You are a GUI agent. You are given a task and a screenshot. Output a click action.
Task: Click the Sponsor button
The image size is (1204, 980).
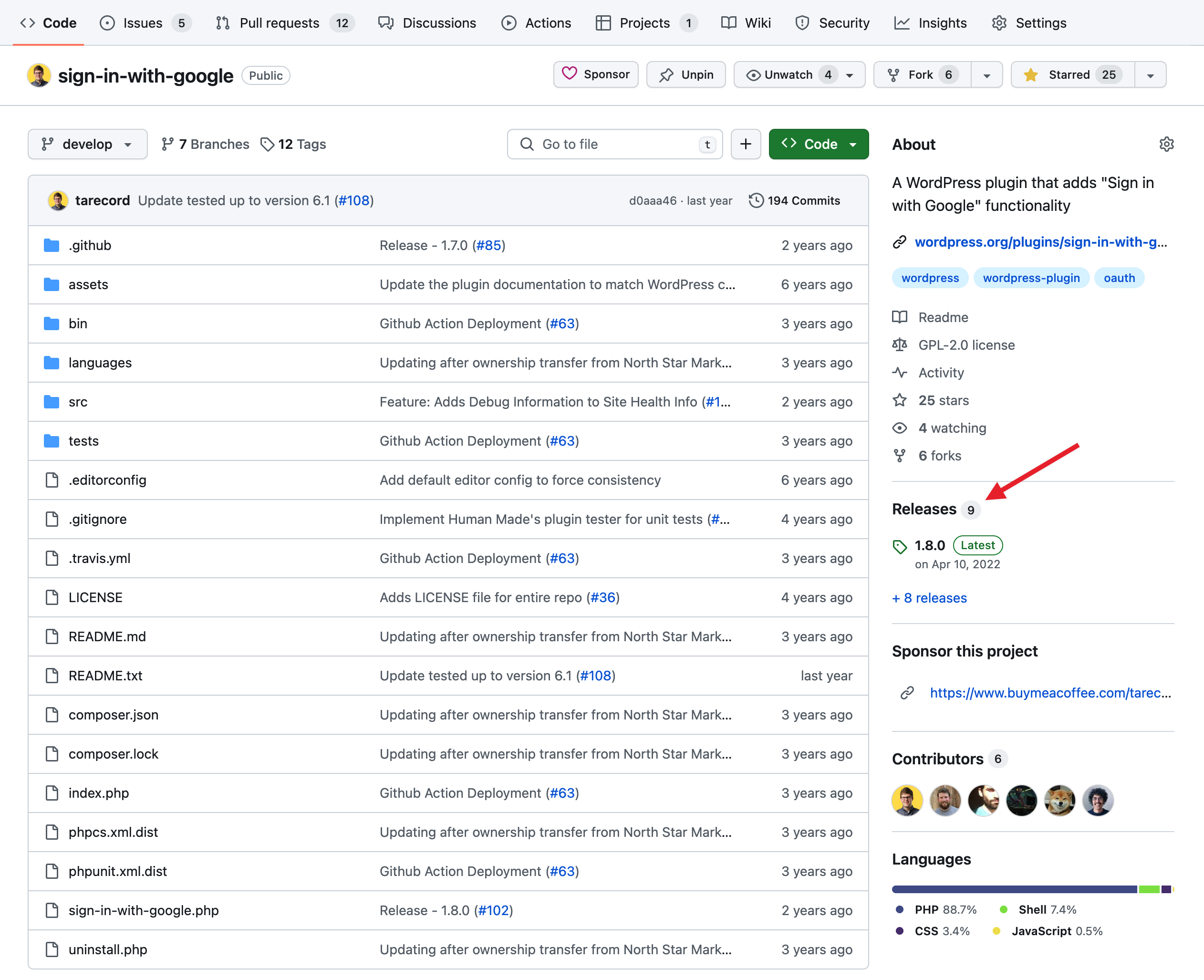[595, 74]
